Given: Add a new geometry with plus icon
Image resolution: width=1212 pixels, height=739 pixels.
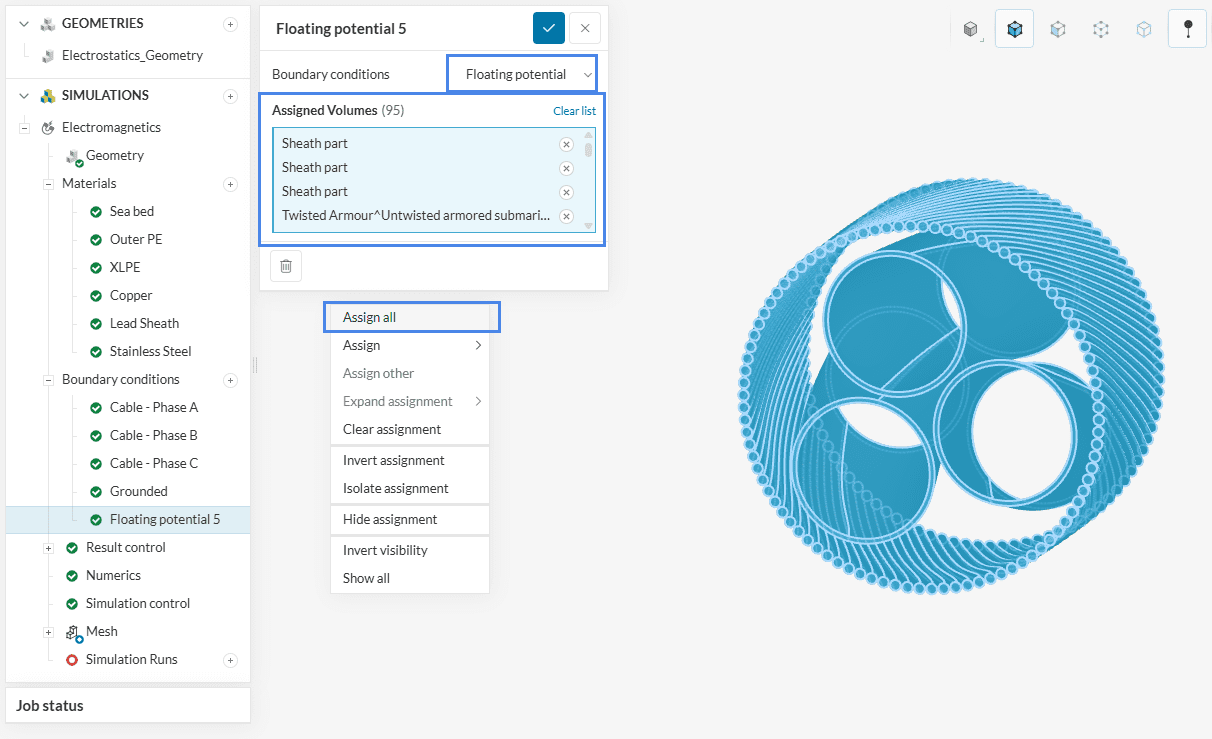Looking at the screenshot, I should [x=230, y=24].
